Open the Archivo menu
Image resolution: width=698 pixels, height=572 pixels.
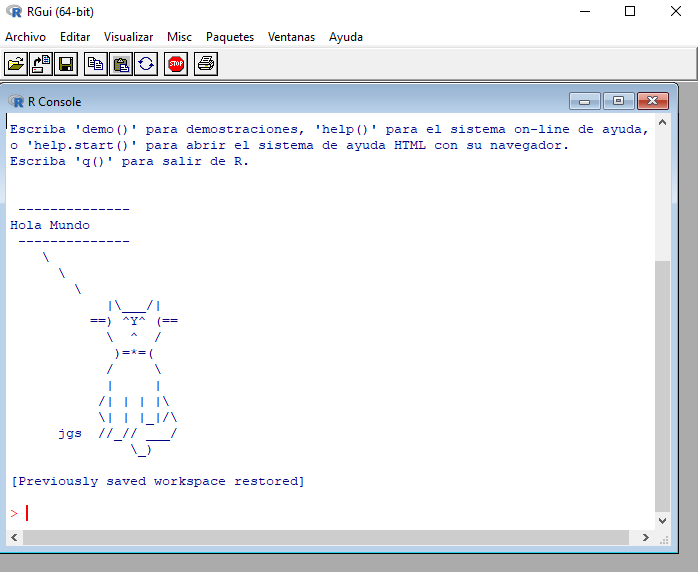click(x=25, y=37)
